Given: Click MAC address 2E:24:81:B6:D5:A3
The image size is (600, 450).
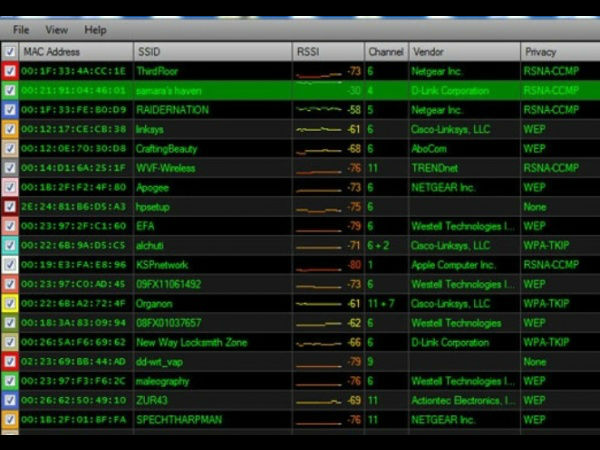Looking at the screenshot, I should click(x=73, y=207).
